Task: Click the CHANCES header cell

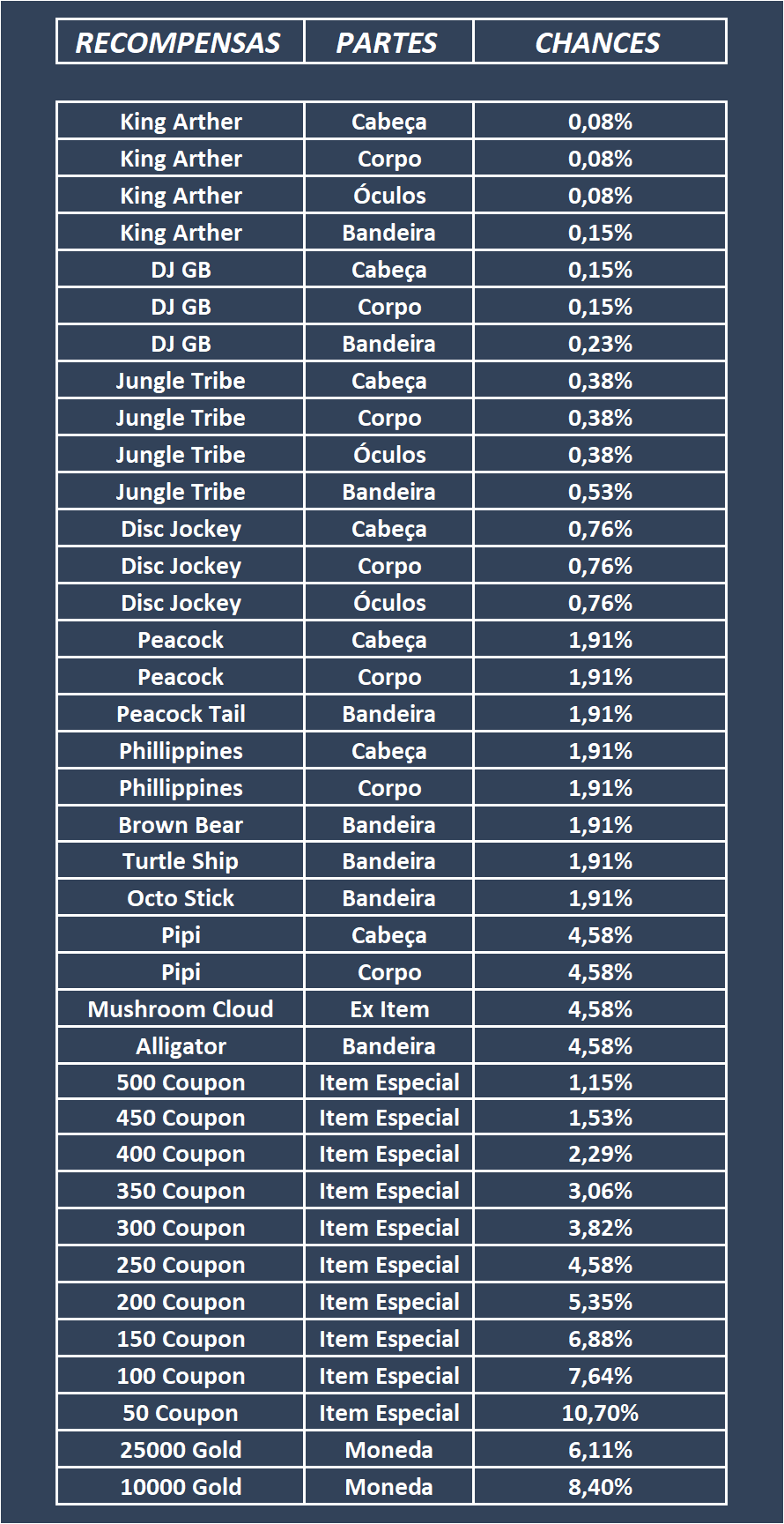Action: pyautogui.click(x=598, y=42)
